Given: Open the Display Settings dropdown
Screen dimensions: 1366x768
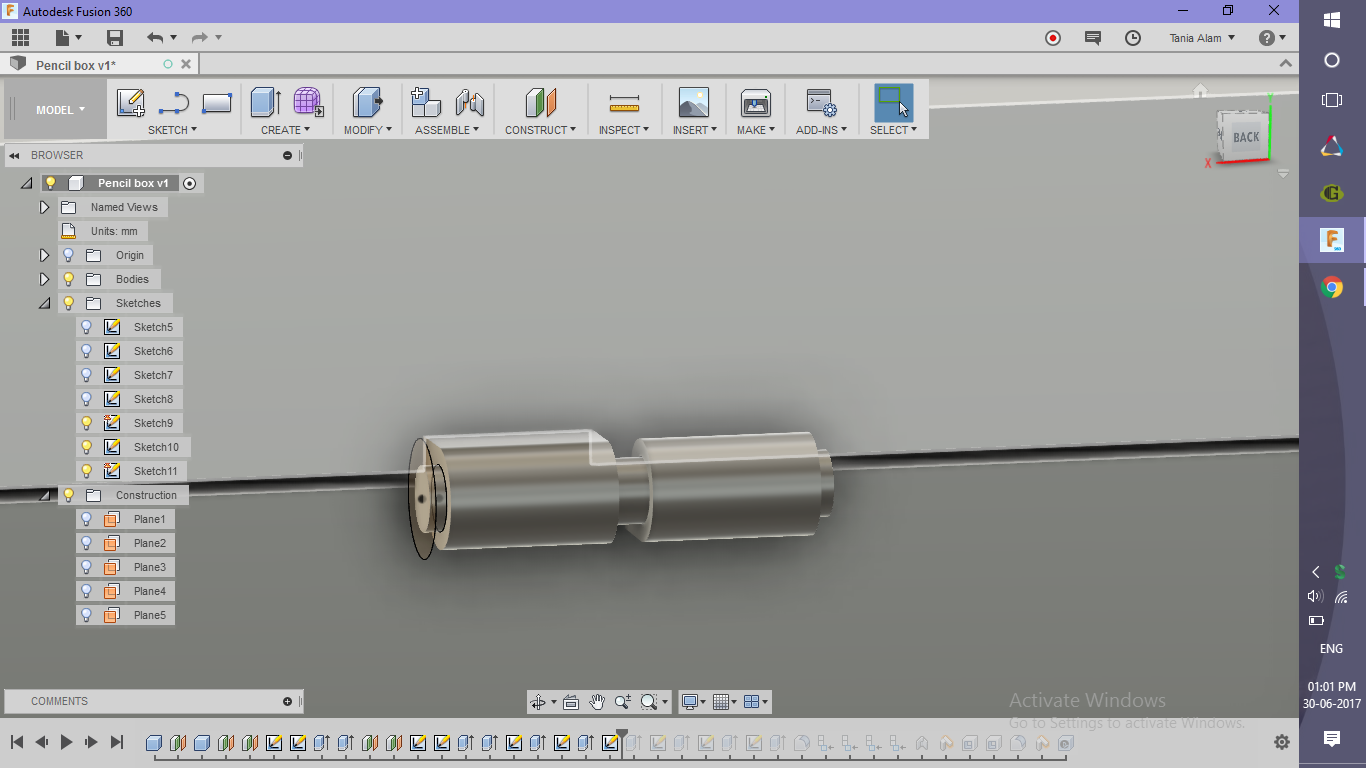Looking at the screenshot, I should click(x=693, y=702).
